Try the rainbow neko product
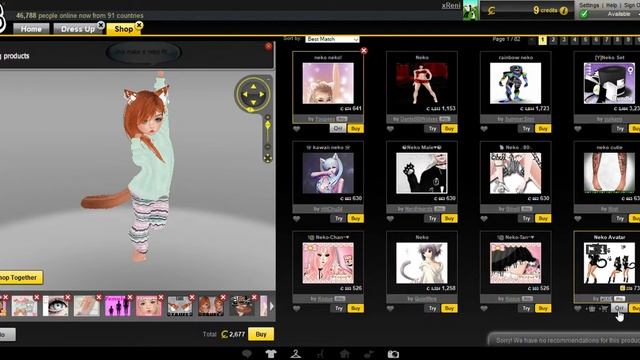 click(526, 129)
